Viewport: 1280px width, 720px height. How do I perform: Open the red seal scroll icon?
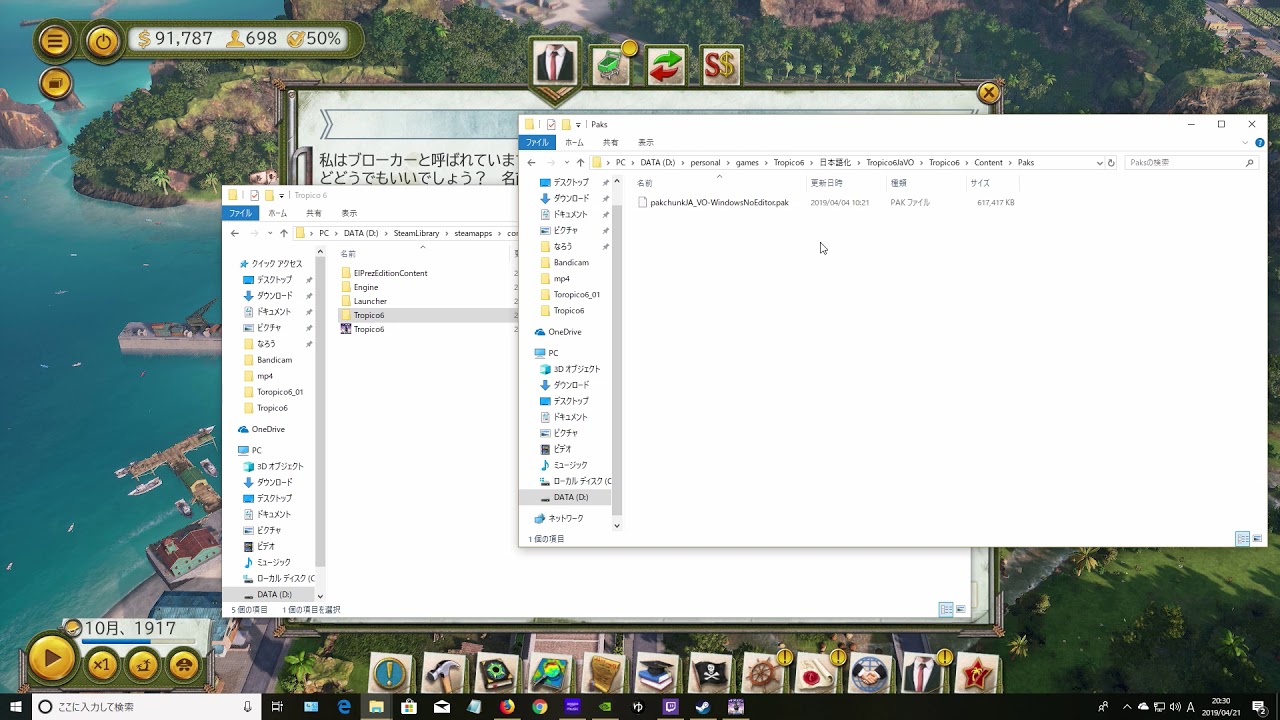[x=815, y=673]
